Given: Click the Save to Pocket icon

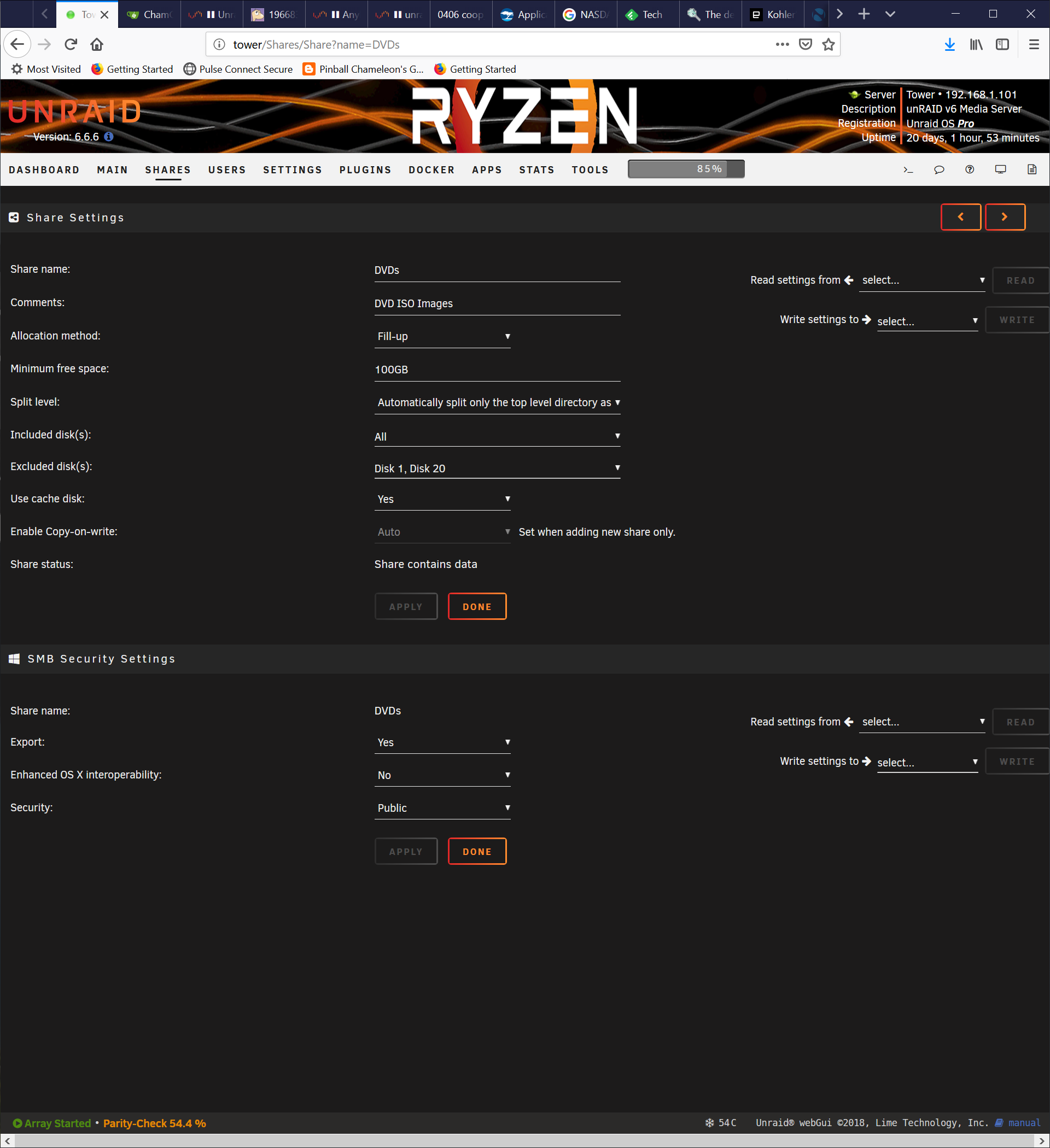Looking at the screenshot, I should coord(805,44).
